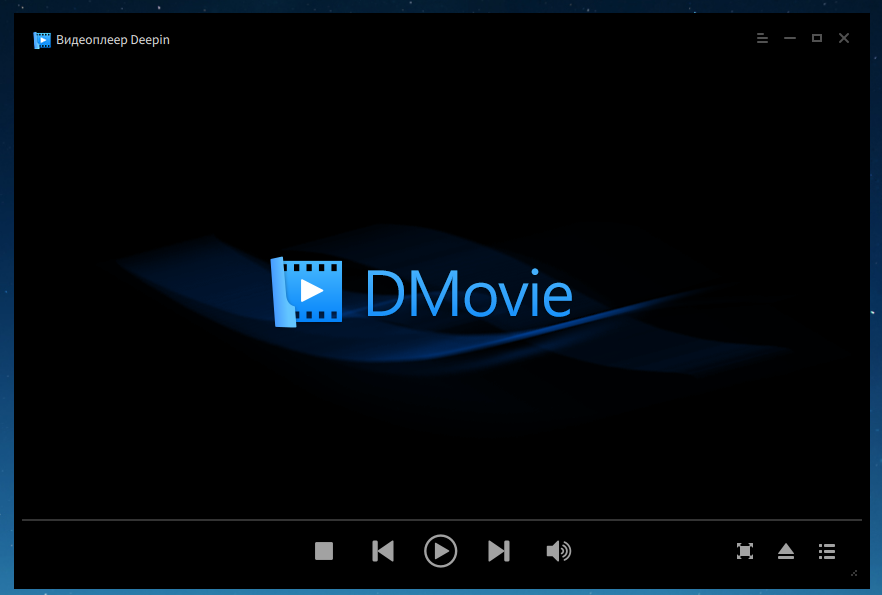This screenshot has width=882, height=595.
Task: Enter fullscreen mode
Action: [x=745, y=551]
